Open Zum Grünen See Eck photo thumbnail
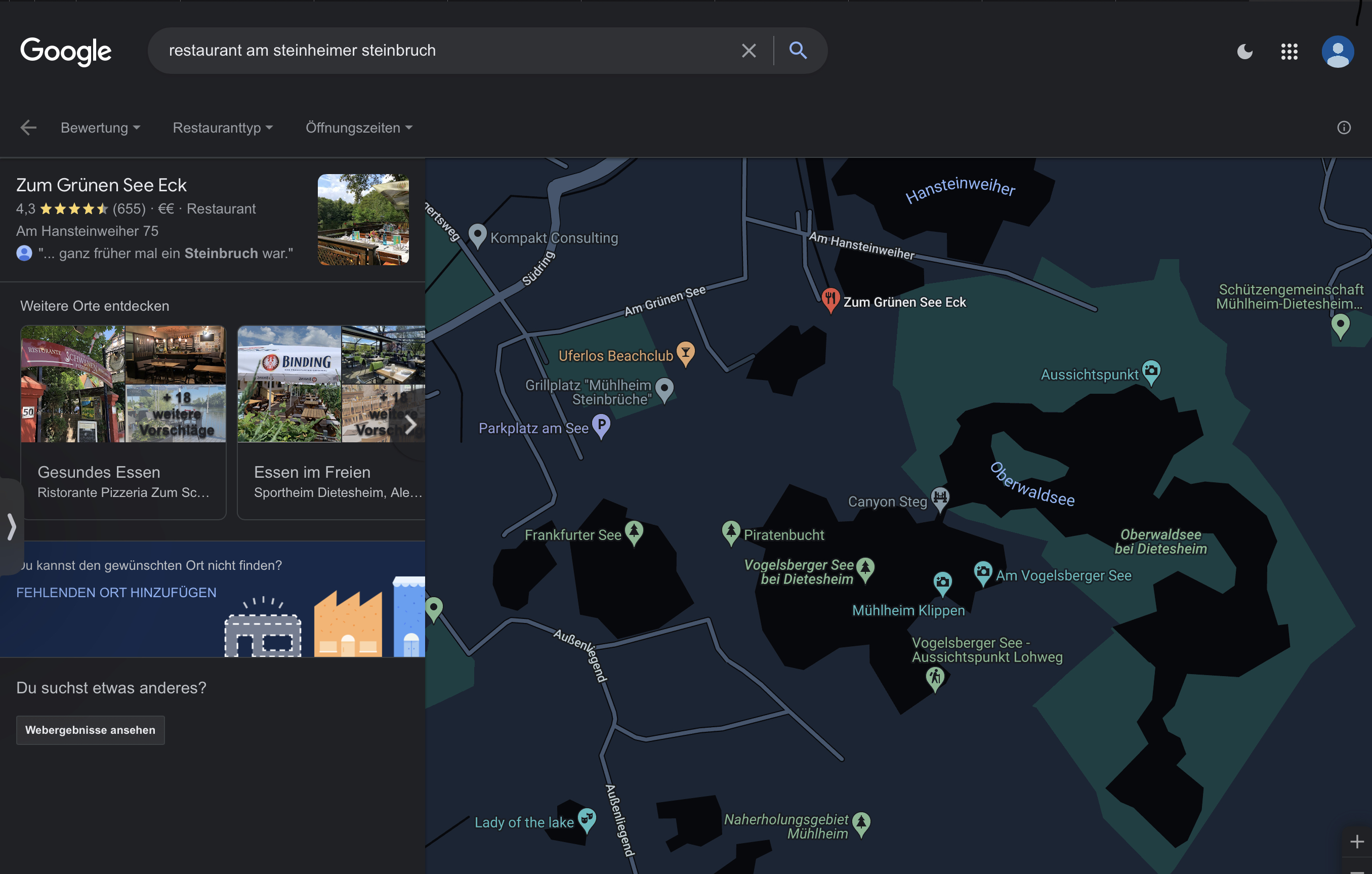 (363, 219)
